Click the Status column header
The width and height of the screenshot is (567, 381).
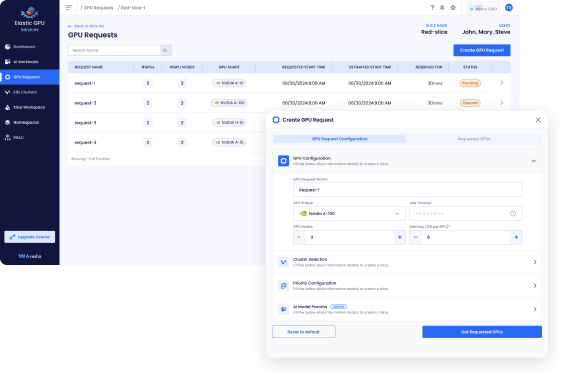pos(470,67)
